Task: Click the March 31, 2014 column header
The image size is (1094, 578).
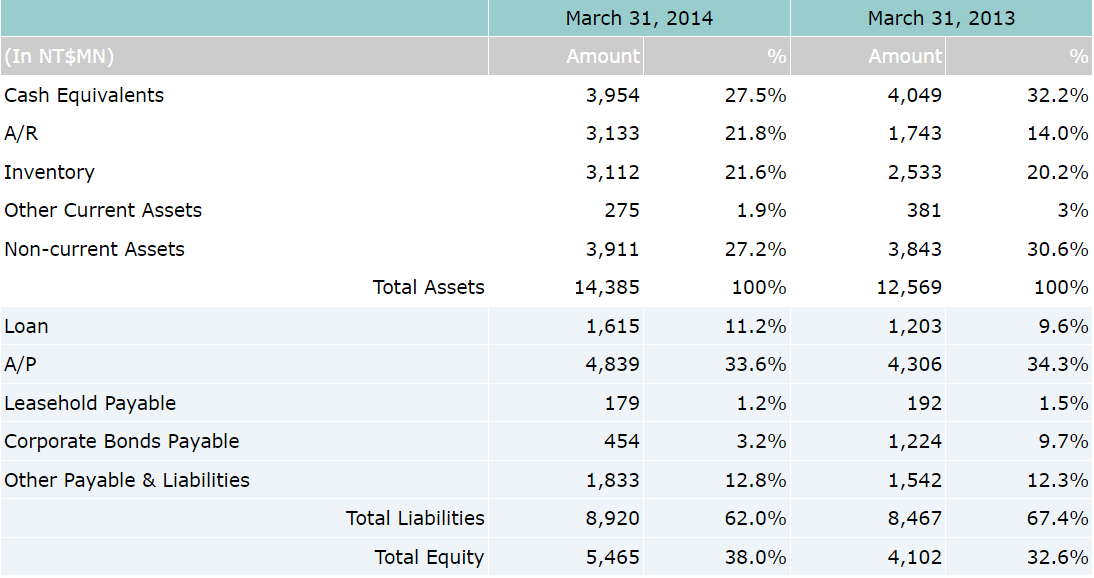Action: coord(639,18)
